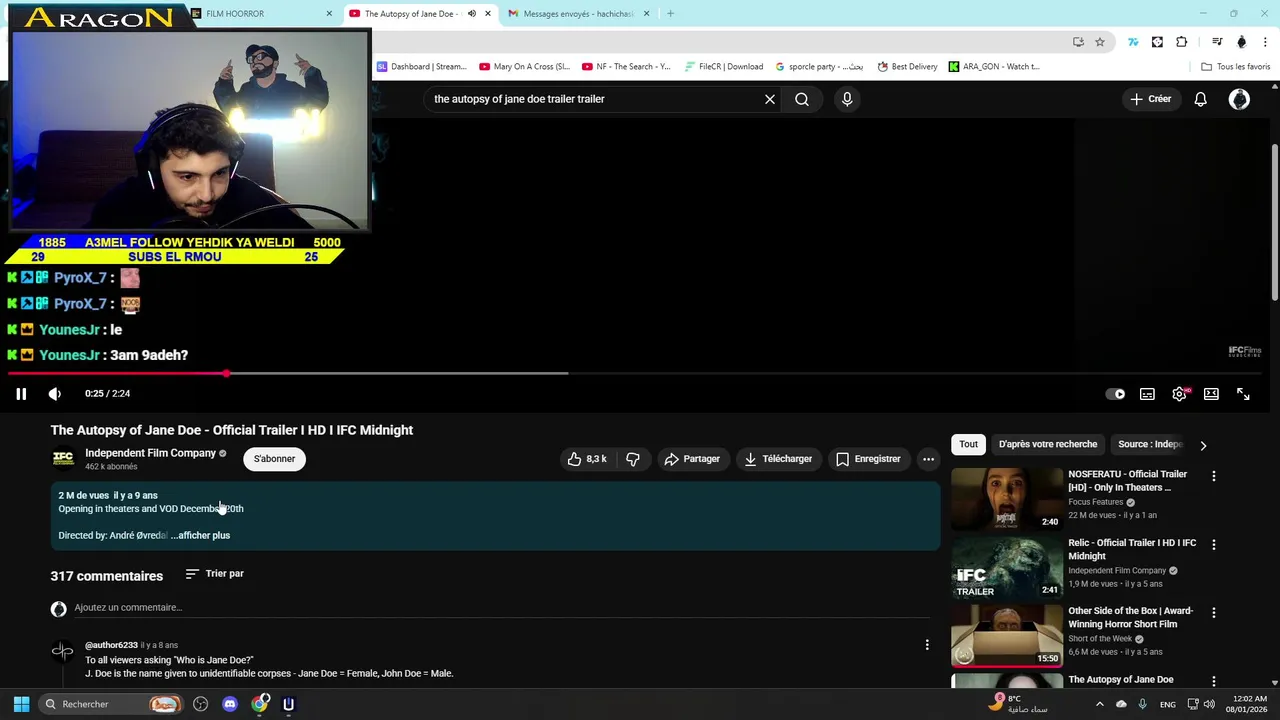Open the browser extensions puzzle icon
Viewport: 1280px width, 720px height.
1182,42
